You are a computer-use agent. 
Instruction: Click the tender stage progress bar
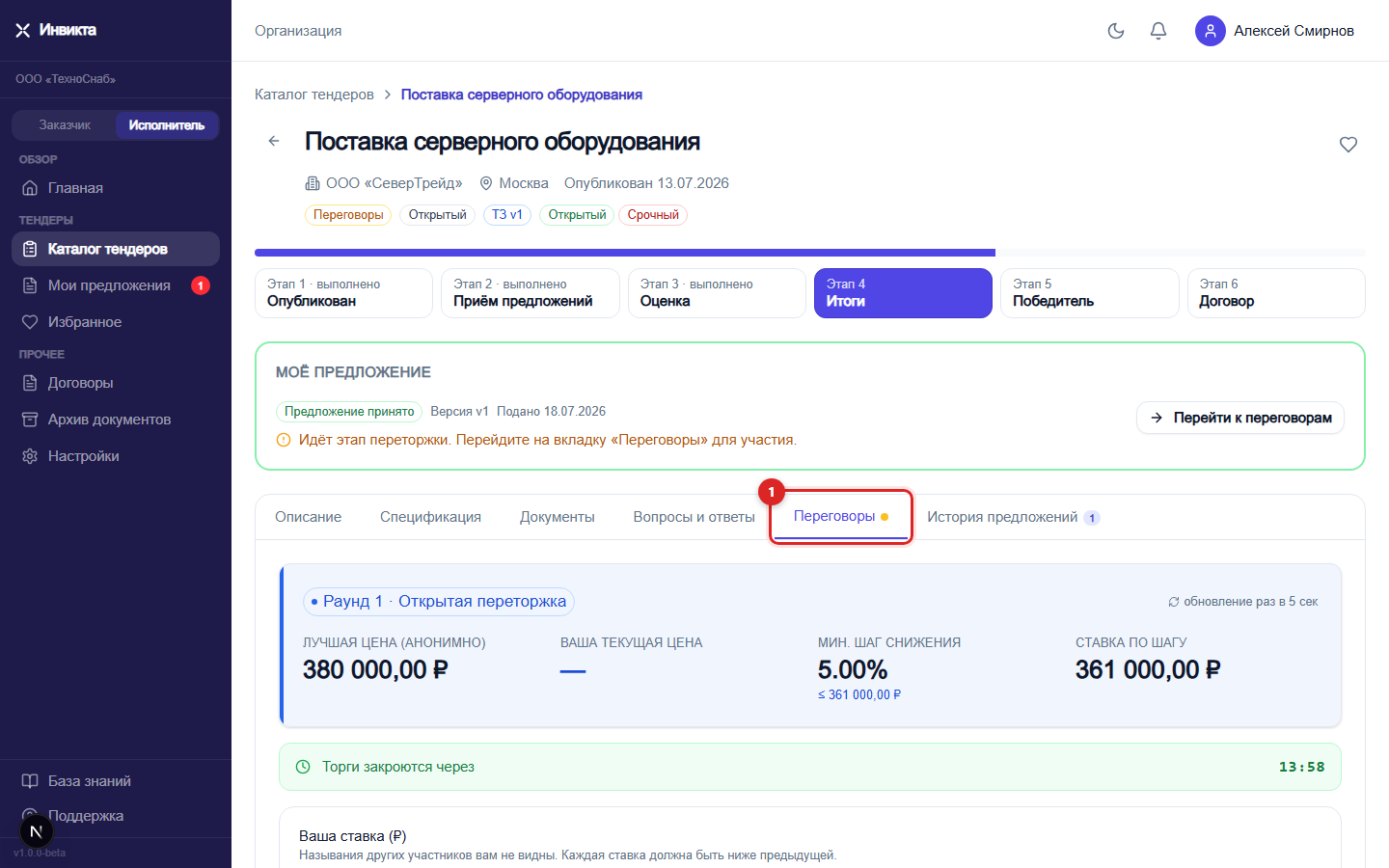(x=810, y=253)
